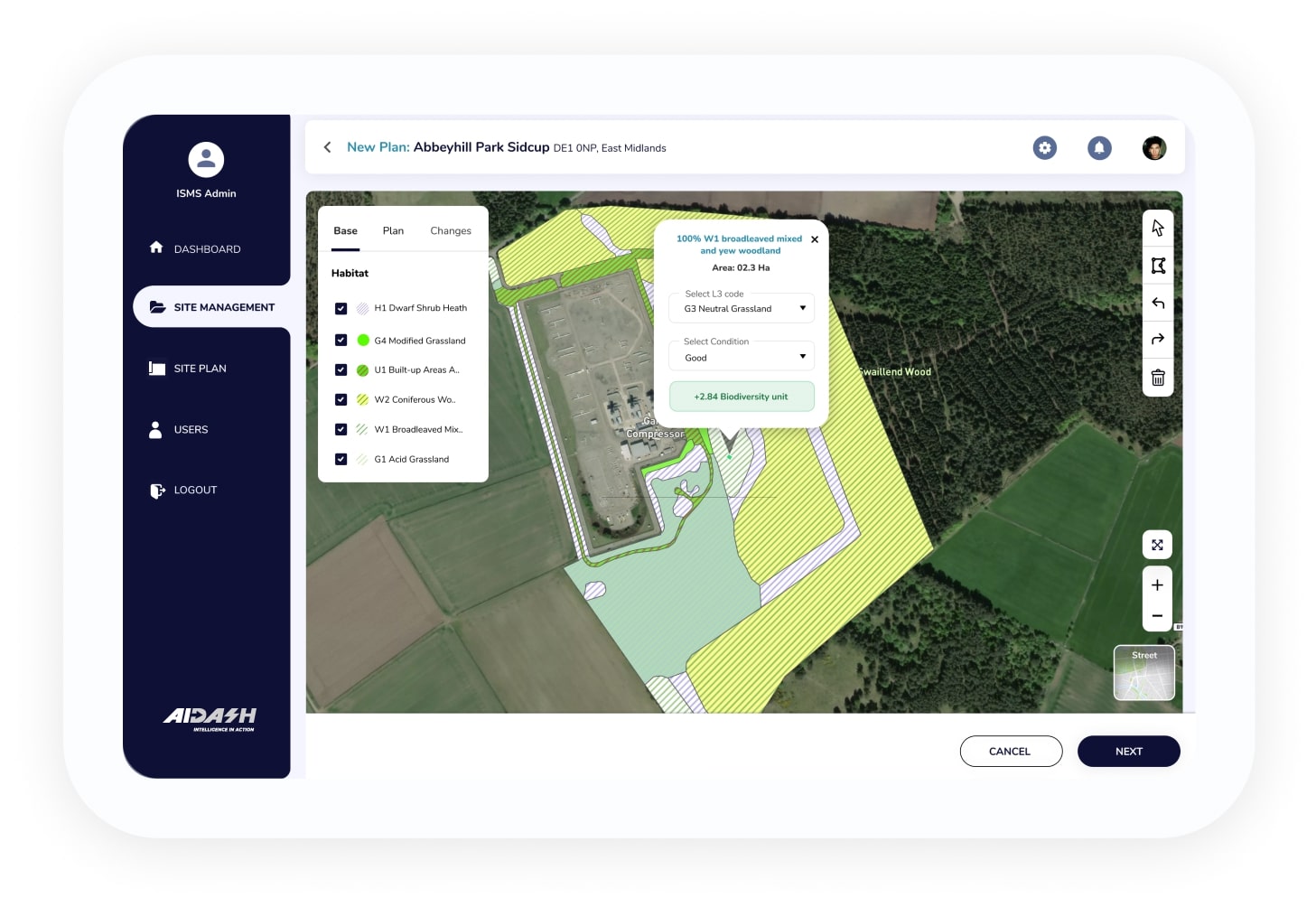
Task: Expand map to fullscreen
Action: tap(1157, 545)
